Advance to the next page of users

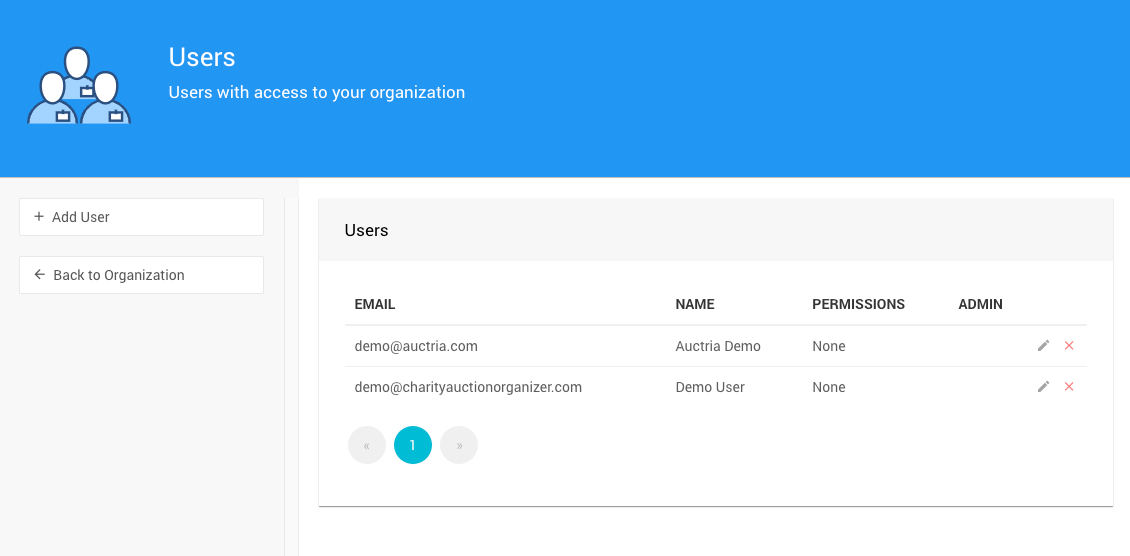[459, 445]
